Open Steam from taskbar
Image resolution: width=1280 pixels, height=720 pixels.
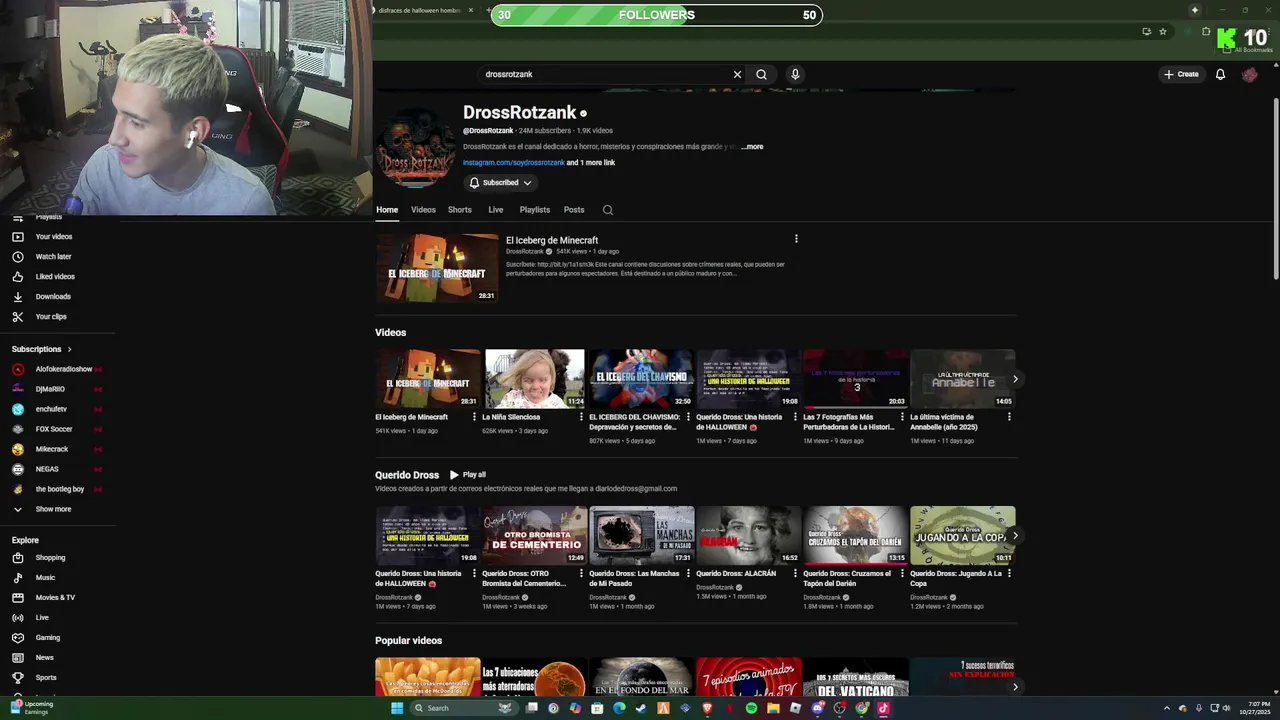tap(641, 708)
